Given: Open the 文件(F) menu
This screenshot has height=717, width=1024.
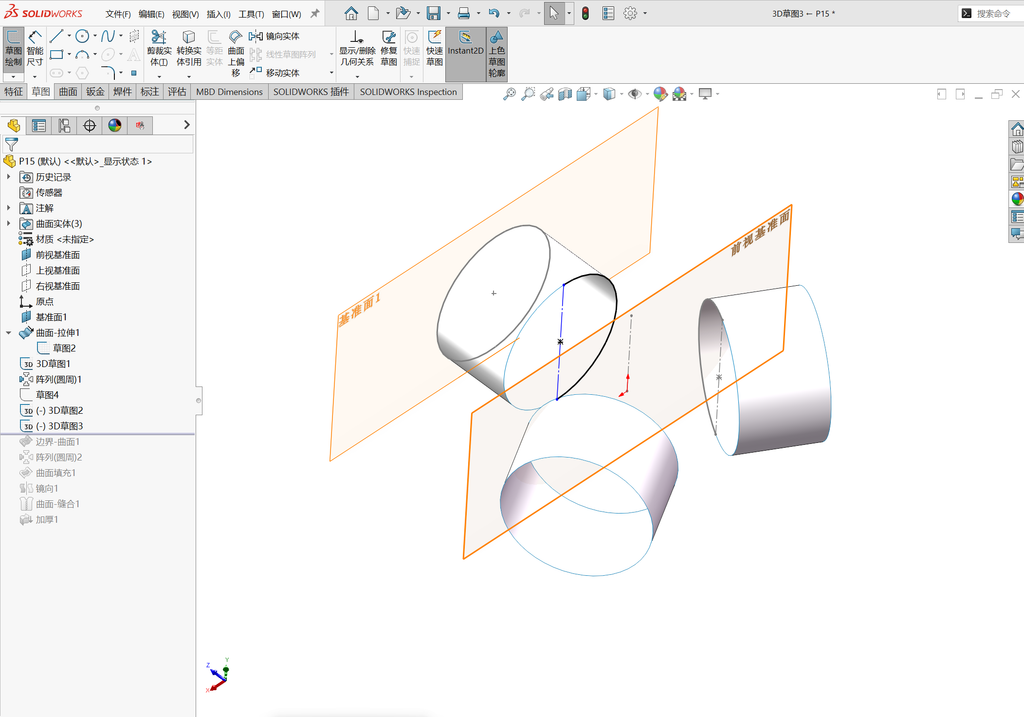Looking at the screenshot, I should point(118,14).
